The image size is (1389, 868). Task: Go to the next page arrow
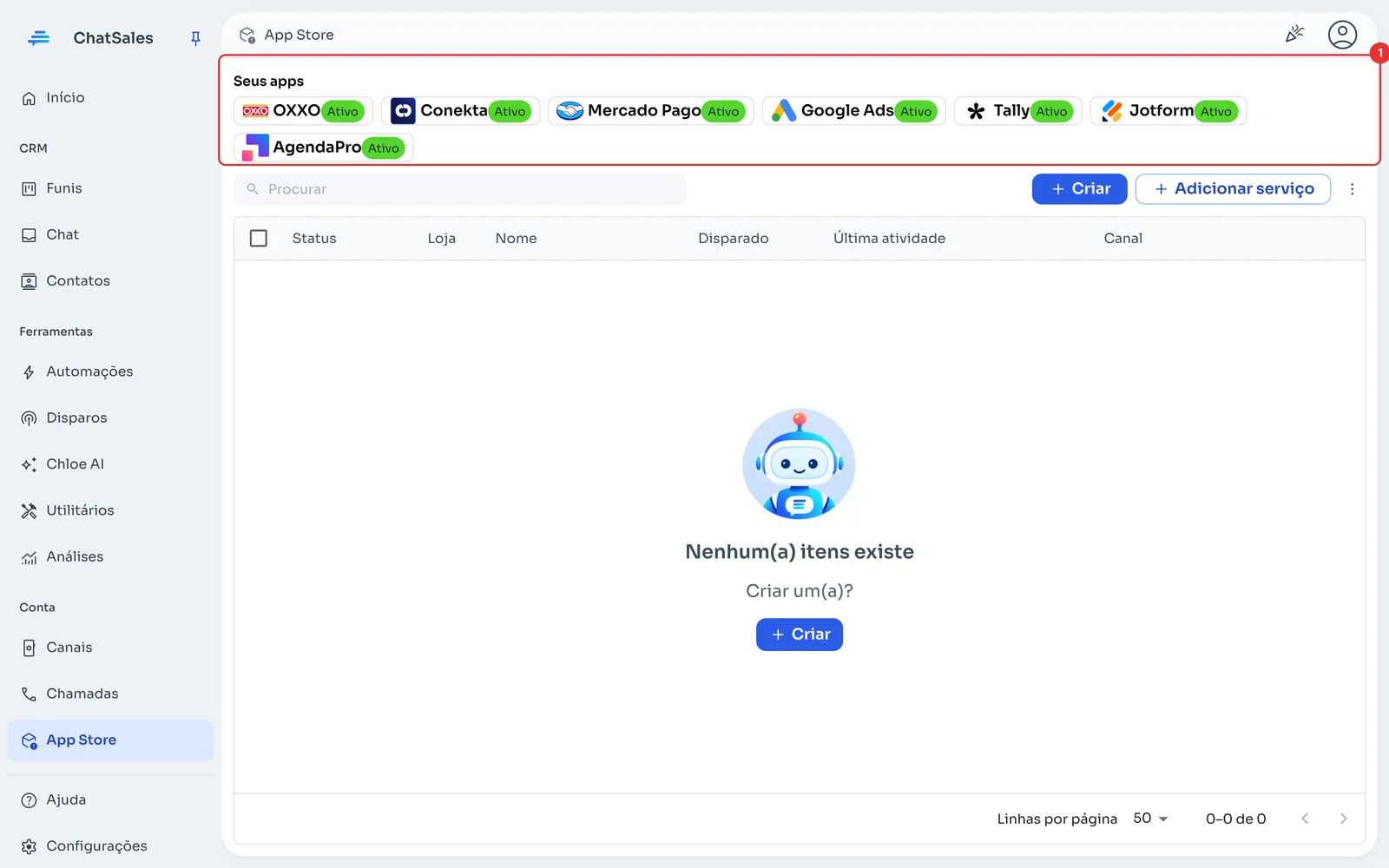click(1343, 819)
